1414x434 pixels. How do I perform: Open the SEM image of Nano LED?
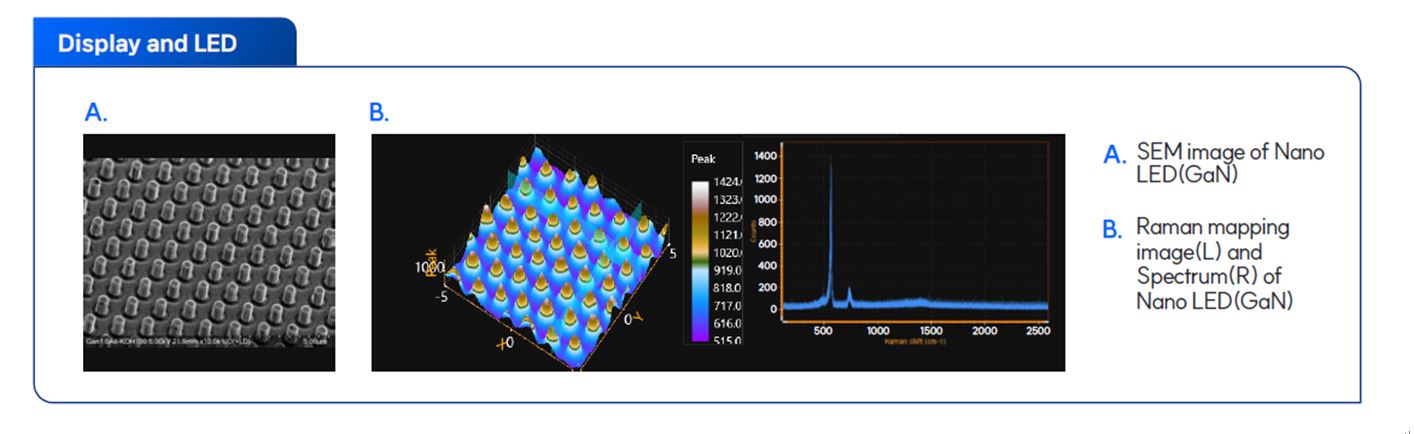click(x=209, y=250)
